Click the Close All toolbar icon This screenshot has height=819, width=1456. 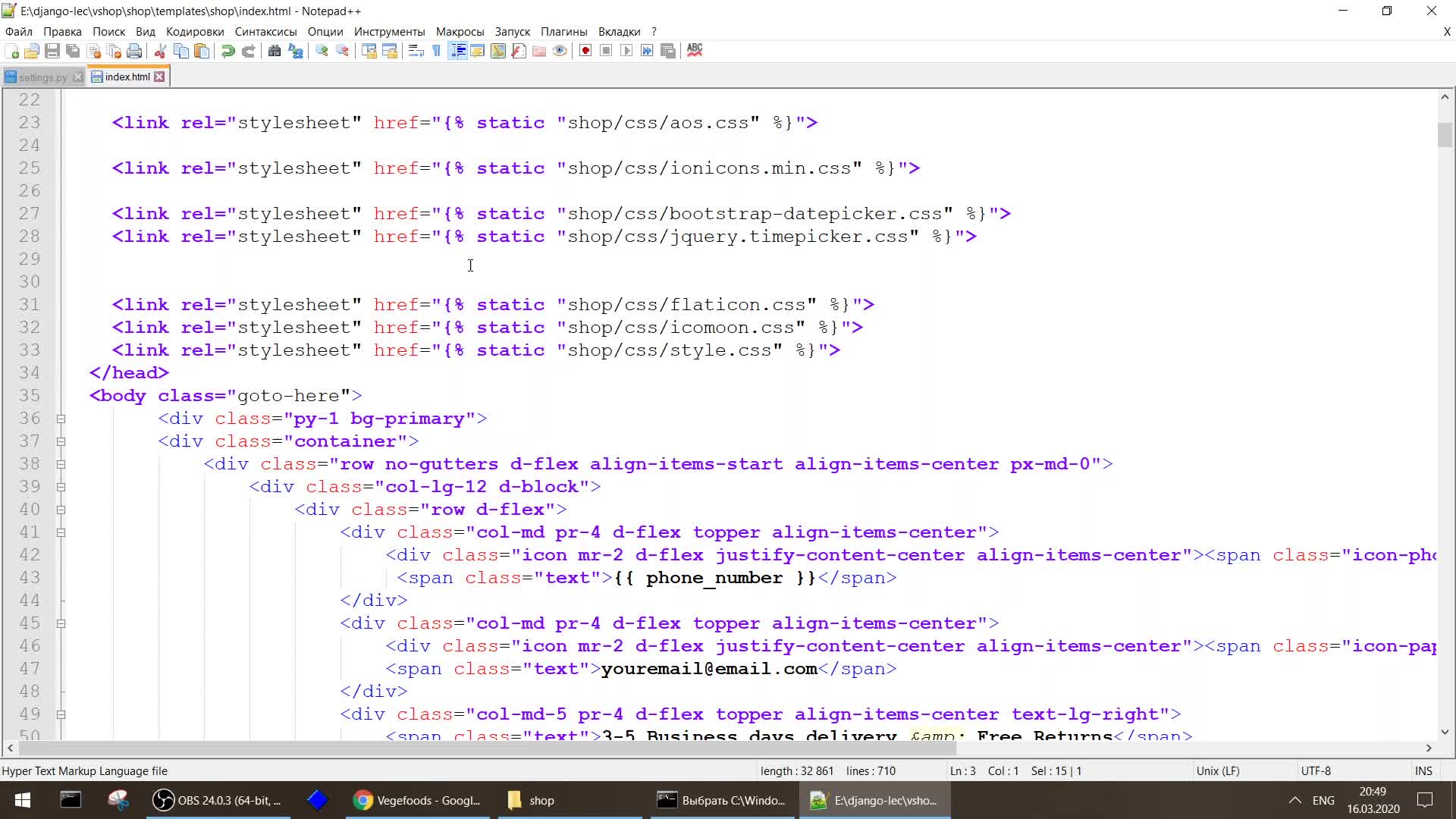[x=115, y=51]
